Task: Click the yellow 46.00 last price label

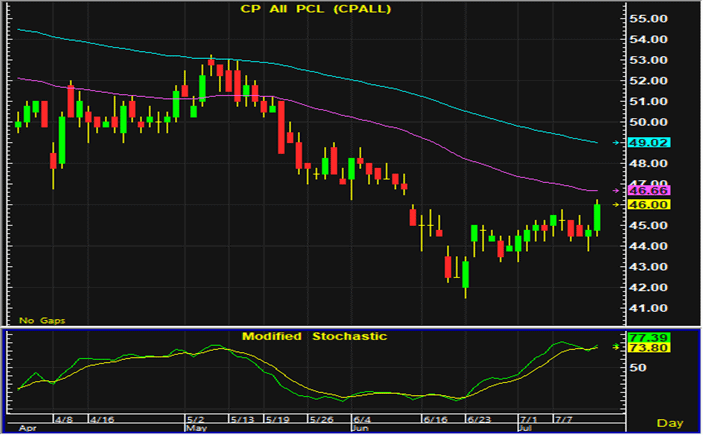Action: click(649, 204)
